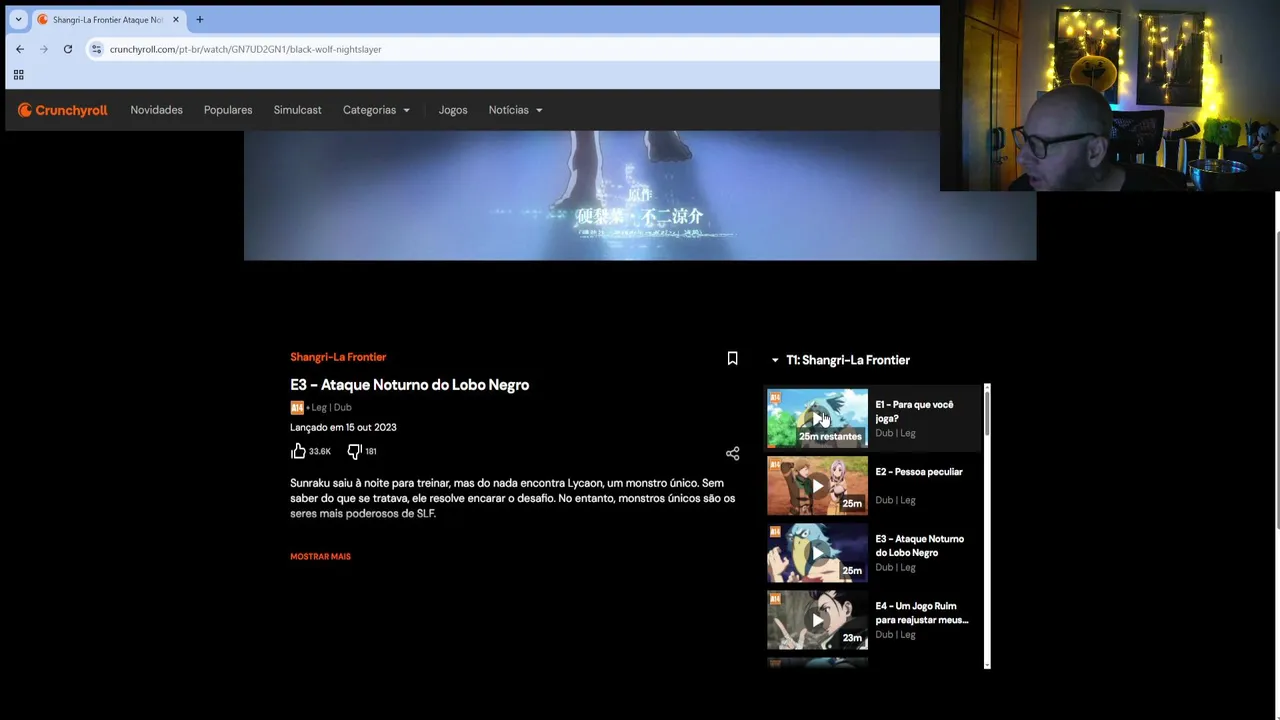This screenshot has height=720, width=1280.
Task: Click the 181 dislikes count
Action: click(x=370, y=452)
